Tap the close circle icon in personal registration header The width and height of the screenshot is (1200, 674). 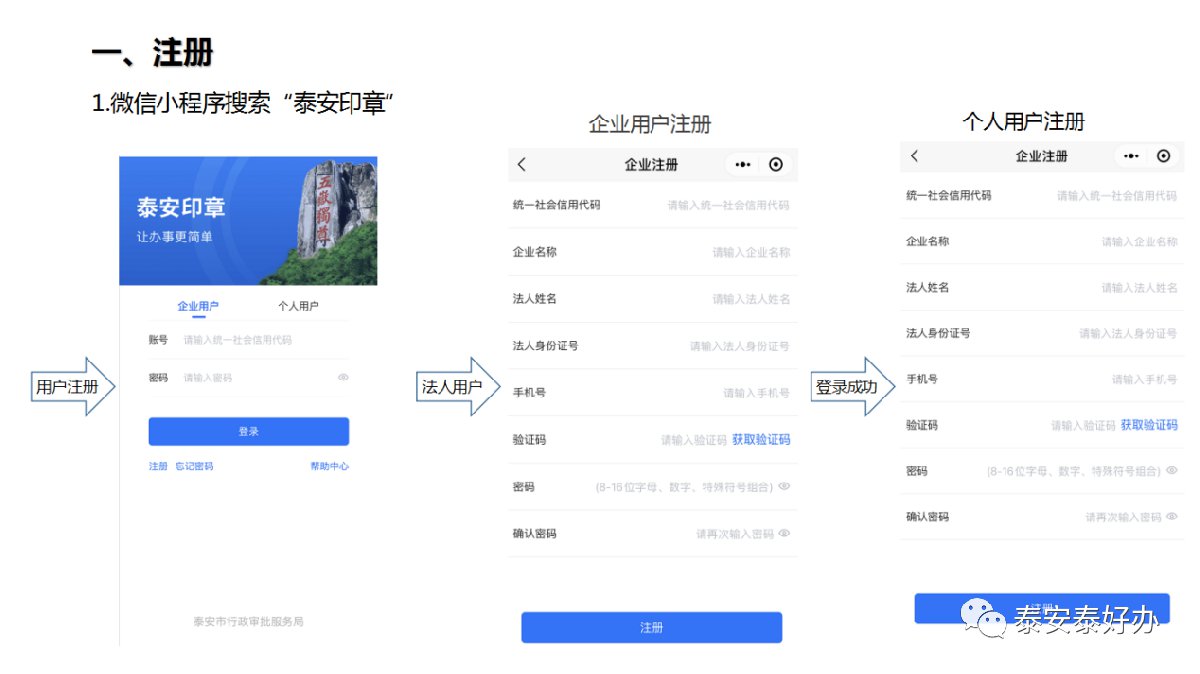click(1163, 156)
